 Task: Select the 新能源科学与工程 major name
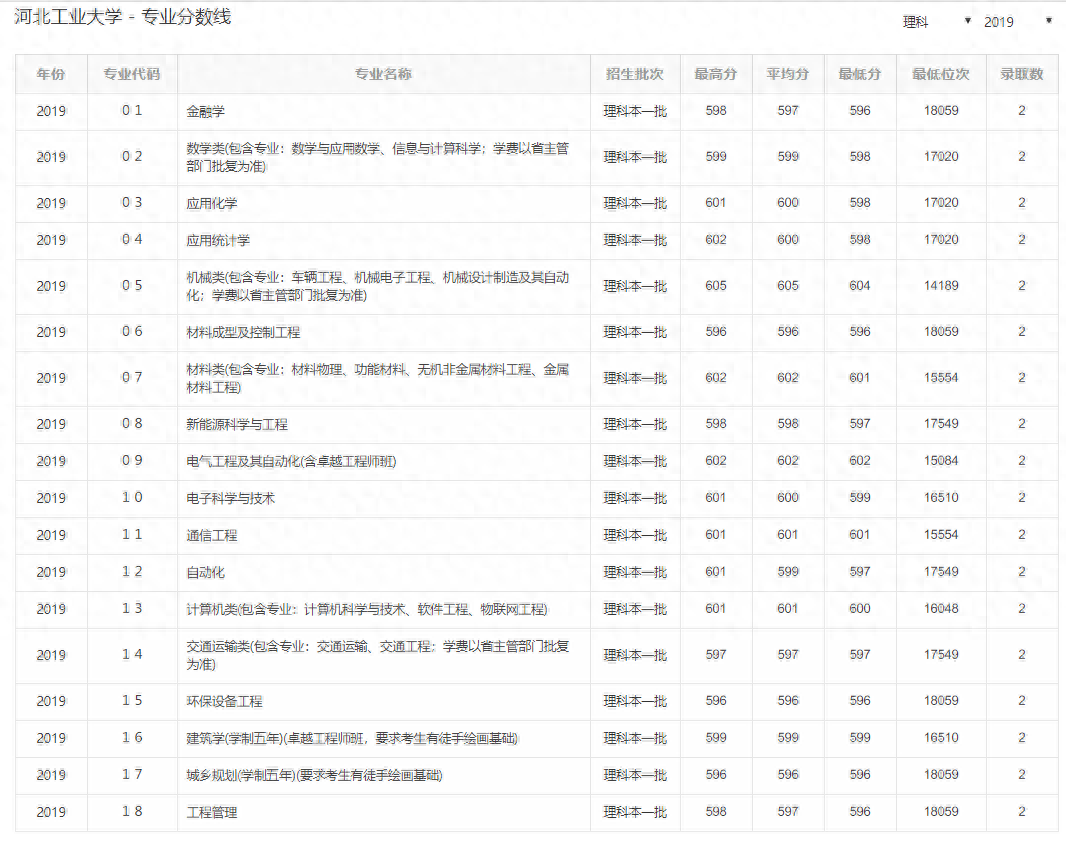pos(237,424)
